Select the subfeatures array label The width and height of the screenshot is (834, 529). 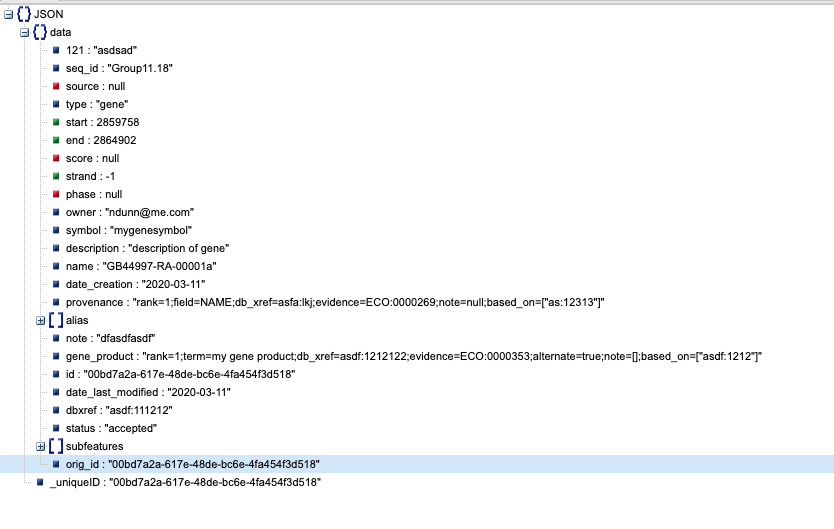[x=94, y=447]
